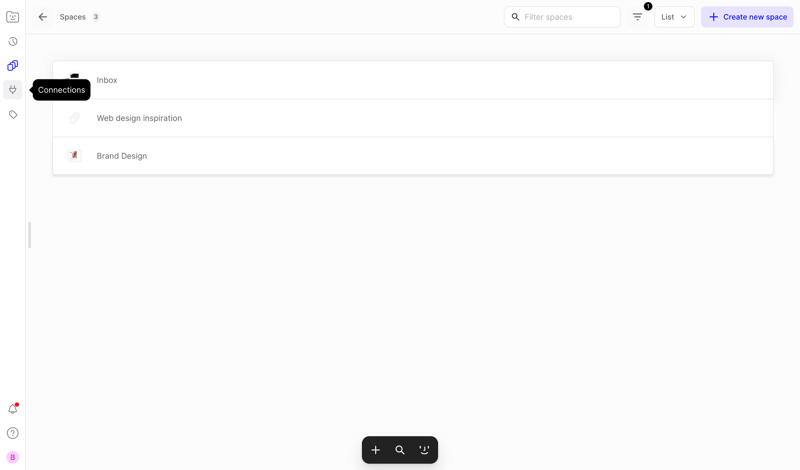The image size is (800, 470).
Task: Open the filter options icon with badge
Action: 637,17
